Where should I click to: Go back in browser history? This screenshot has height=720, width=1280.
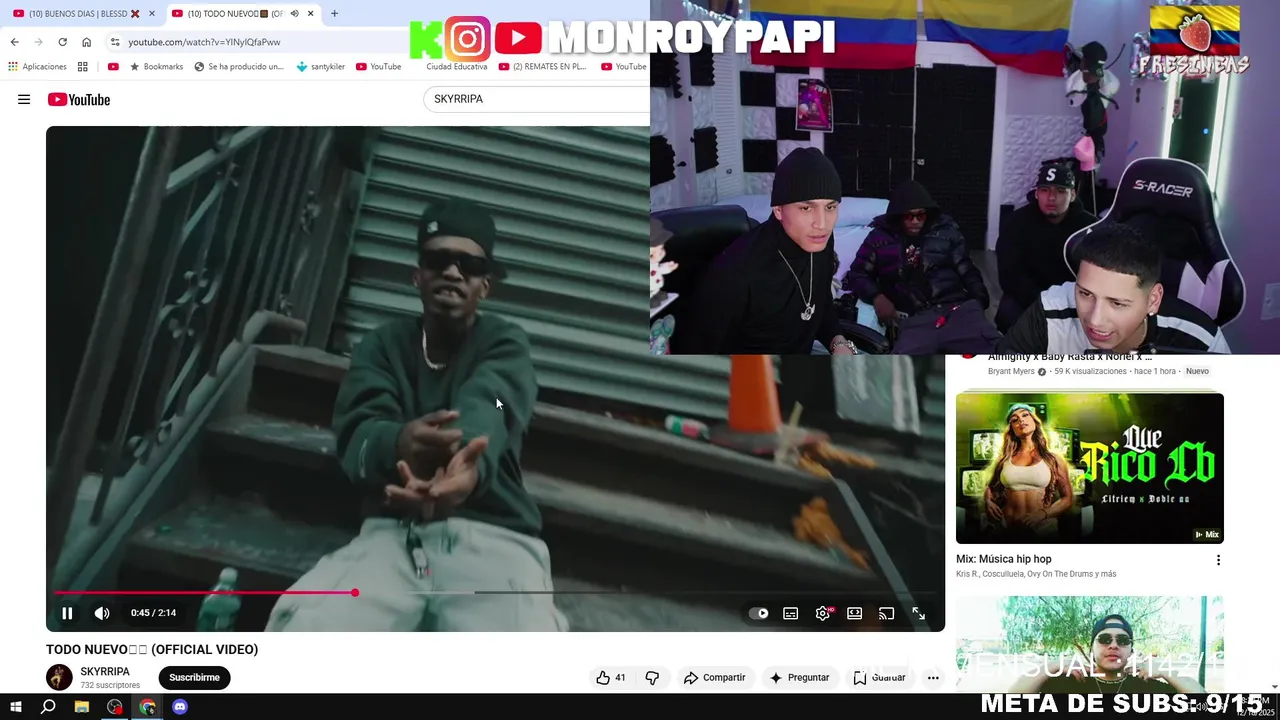14,42
